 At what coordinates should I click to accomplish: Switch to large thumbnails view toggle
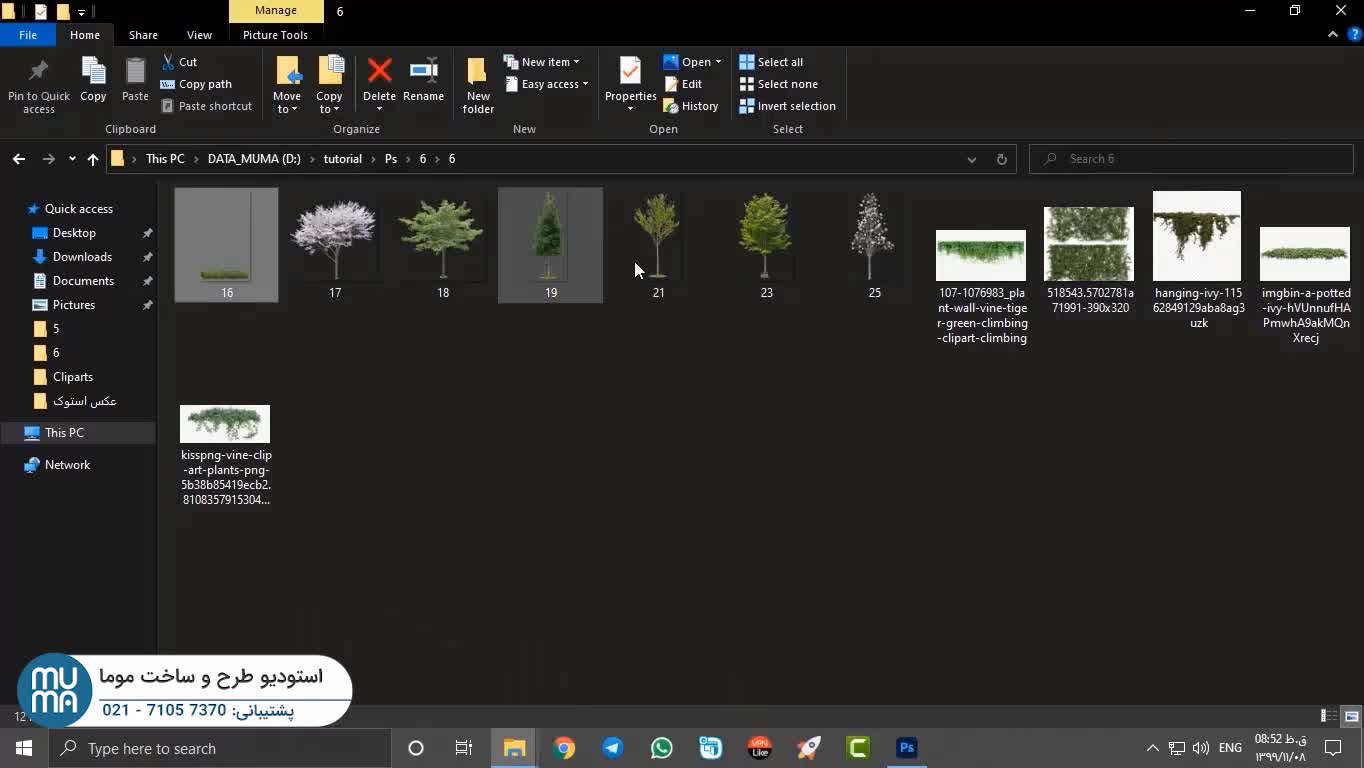click(1351, 716)
